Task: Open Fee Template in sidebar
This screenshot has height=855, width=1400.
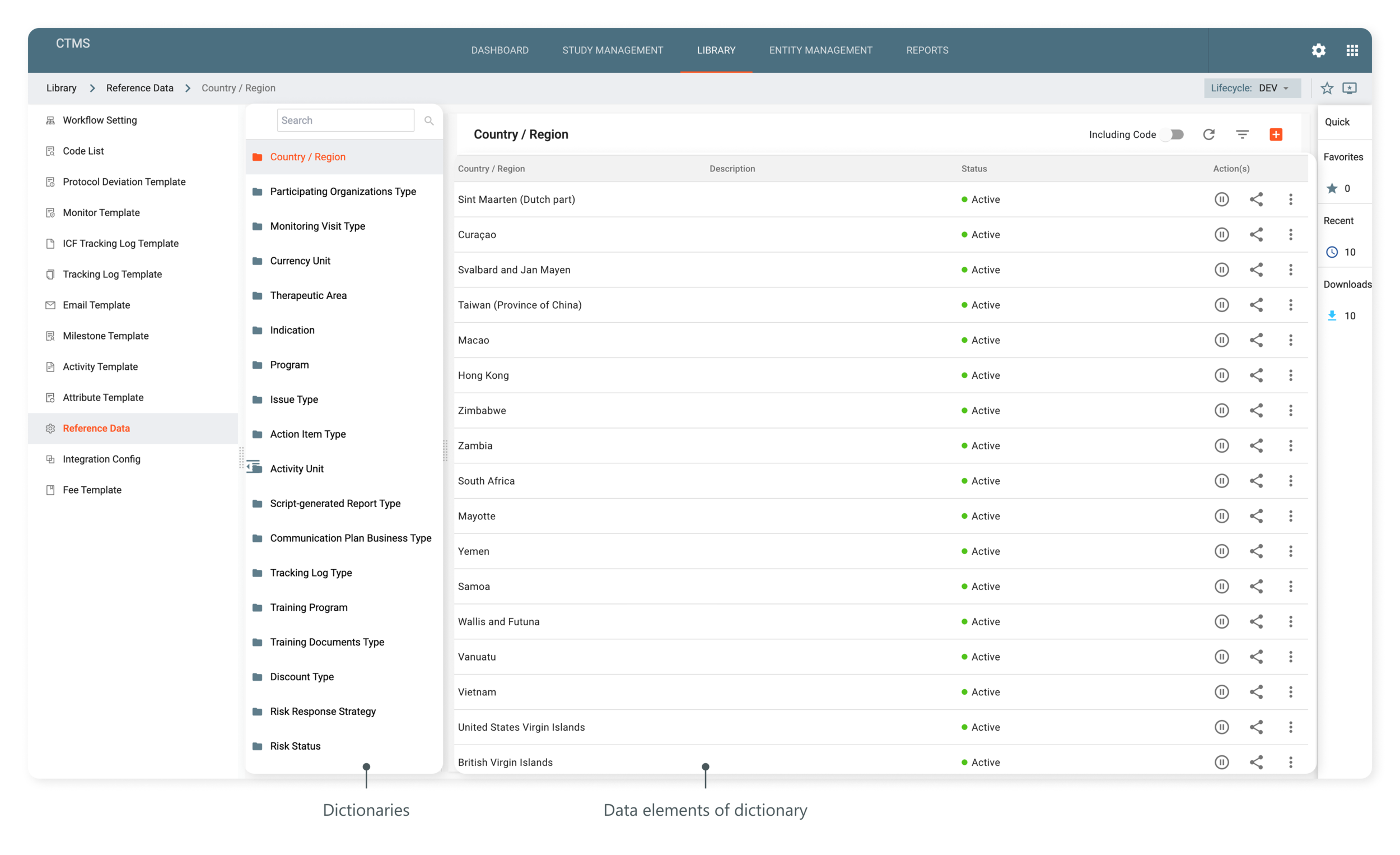Action: click(x=92, y=490)
